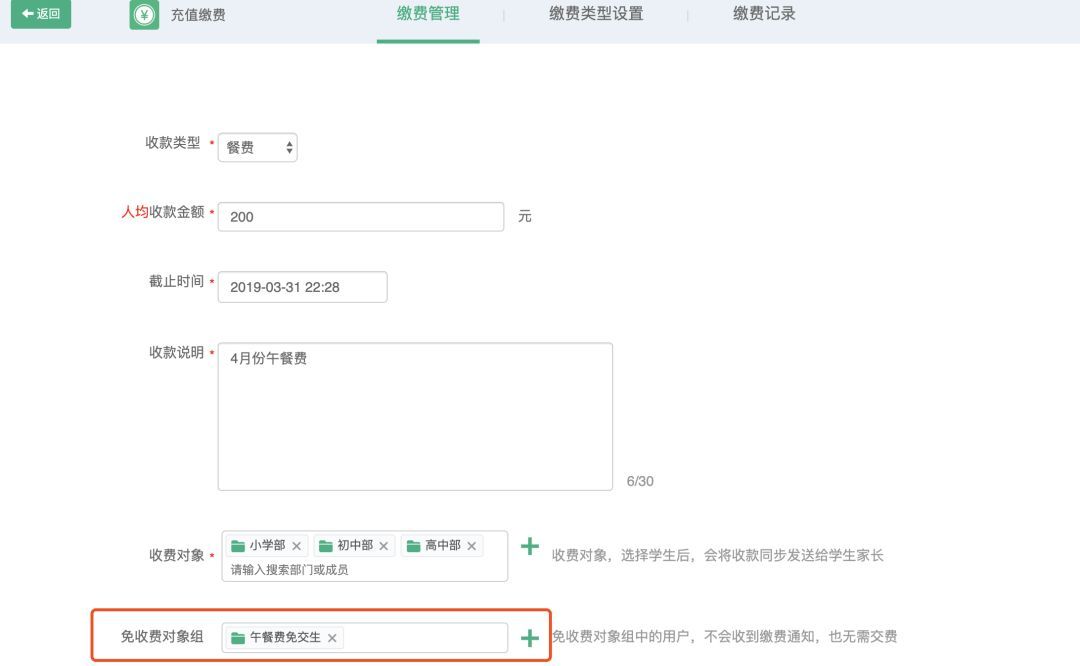This screenshot has width=1080, height=666.
Task: Click the green yuan 充值缴费 icon
Action: (x=144, y=14)
